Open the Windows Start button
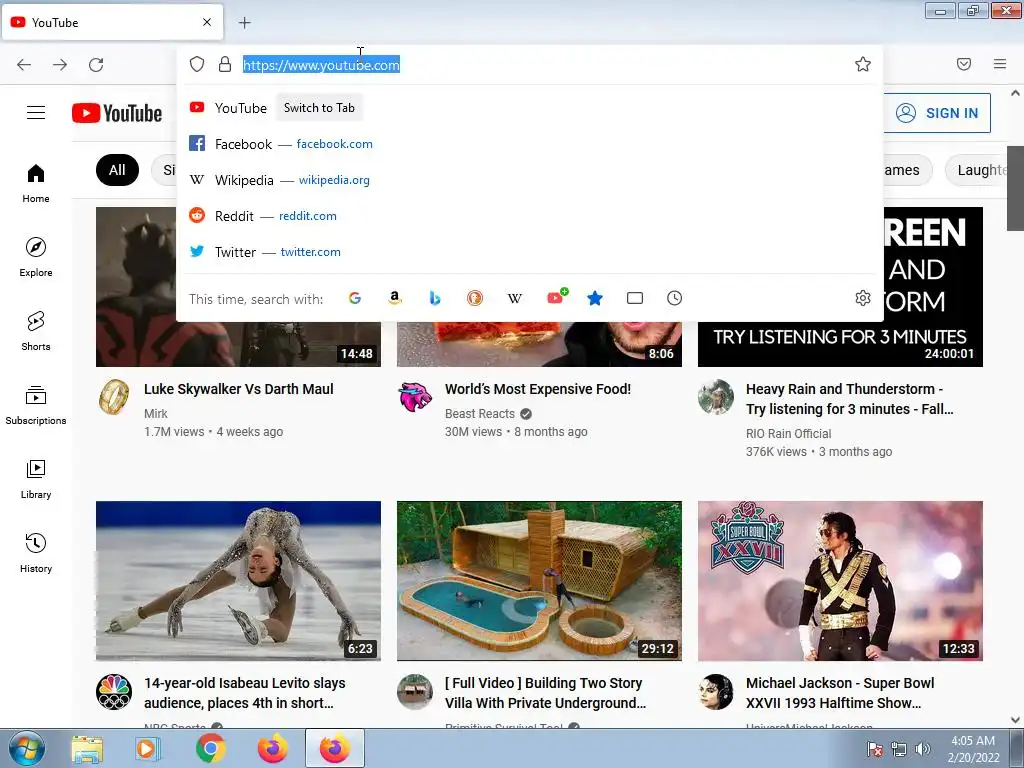 26,748
